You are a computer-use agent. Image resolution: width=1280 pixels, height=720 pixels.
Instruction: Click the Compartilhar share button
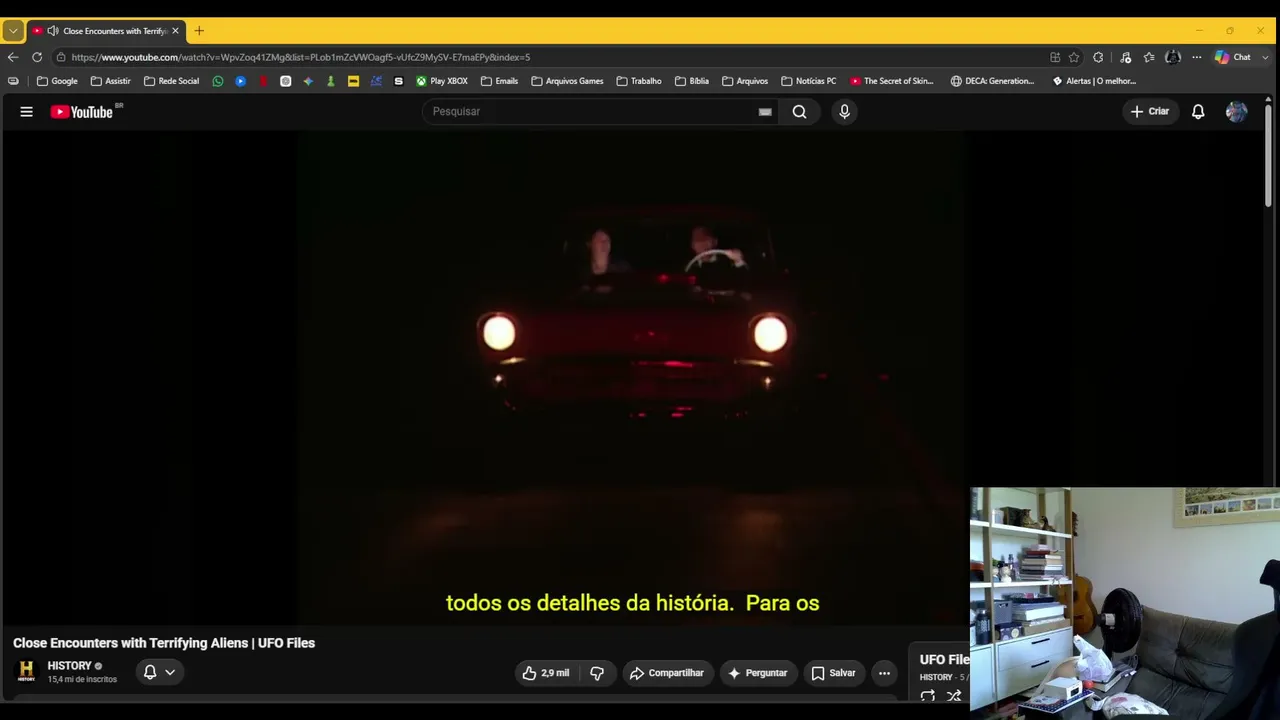(x=667, y=673)
